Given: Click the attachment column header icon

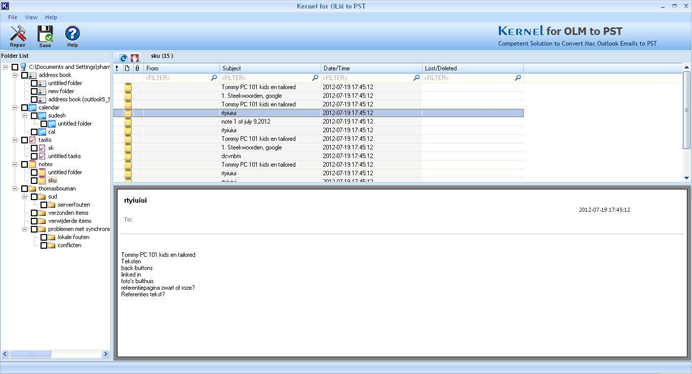Looking at the screenshot, I should click(x=137, y=68).
